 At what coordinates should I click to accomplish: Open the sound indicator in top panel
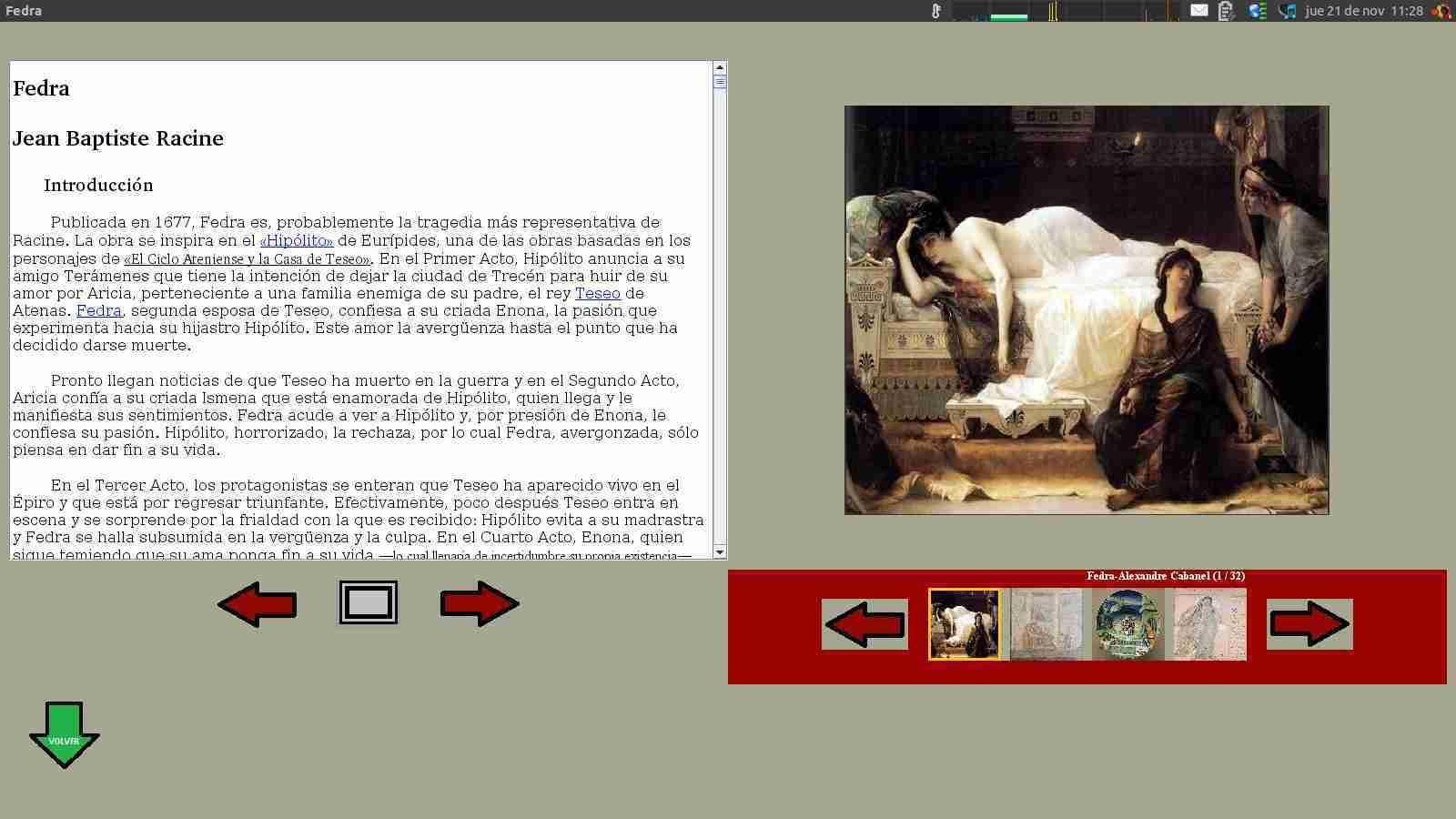pos(1287,11)
